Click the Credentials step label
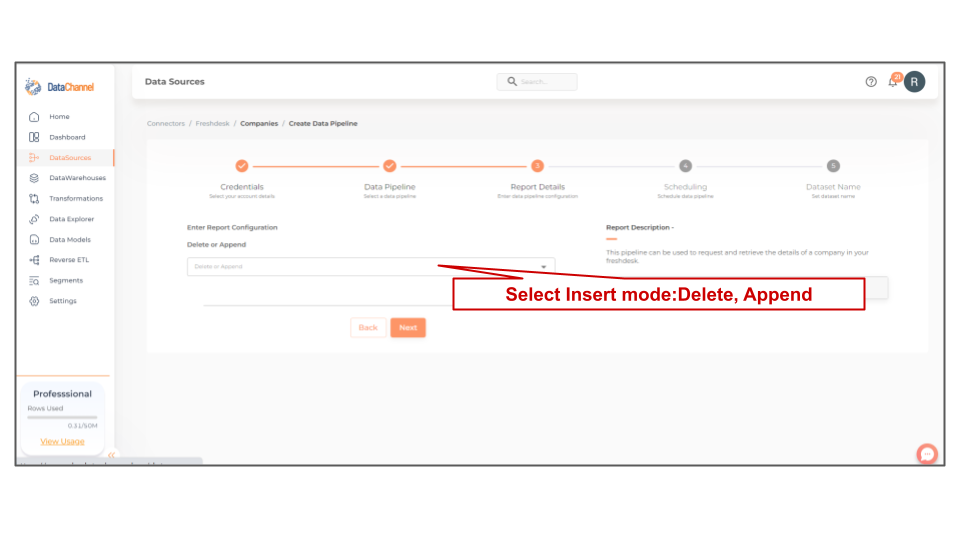The height and width of the screenshot is (540, 960). click(x=242, y=187)
